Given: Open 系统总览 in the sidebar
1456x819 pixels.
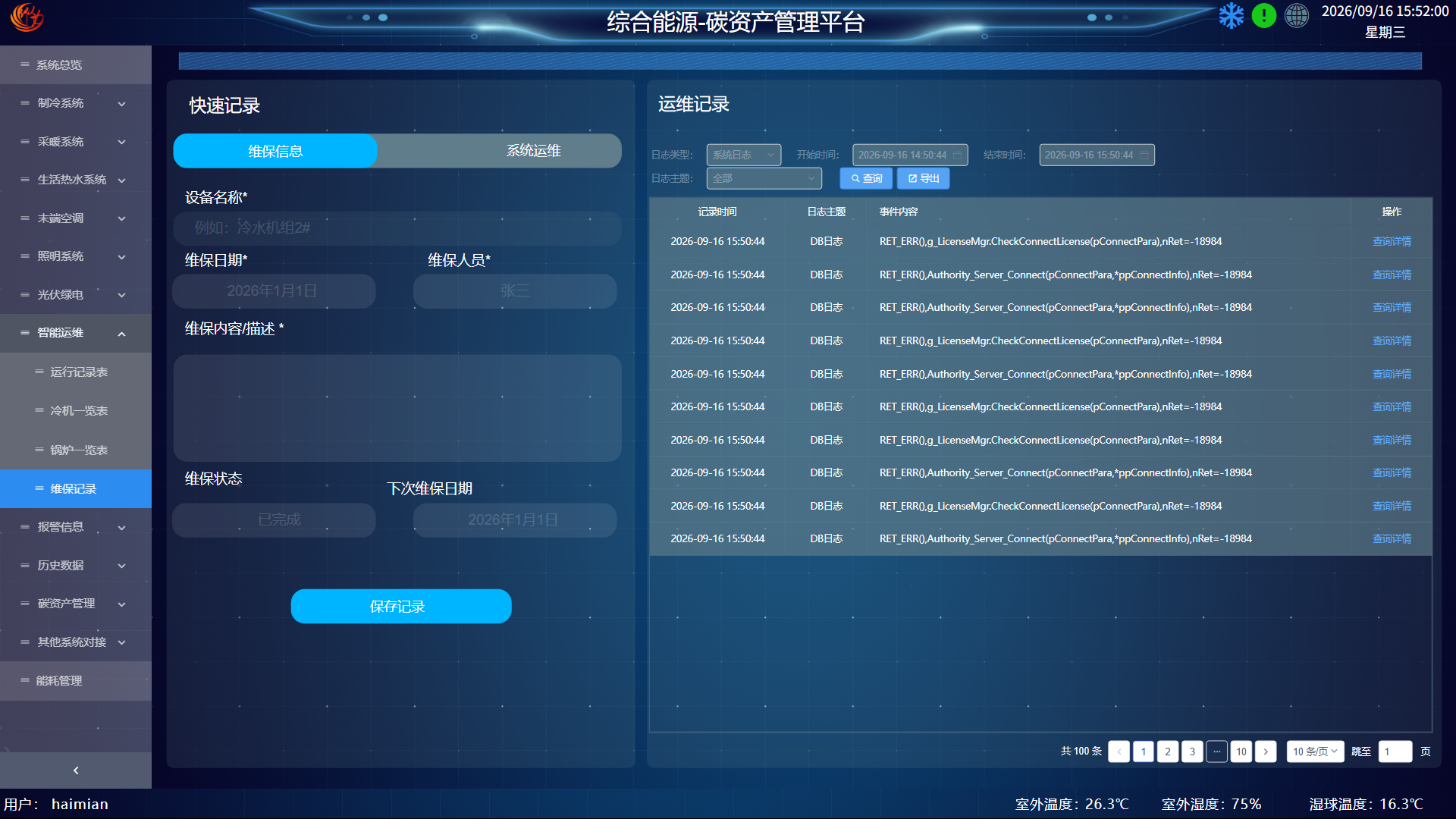Looking at the screenshot, I should 76,65.
